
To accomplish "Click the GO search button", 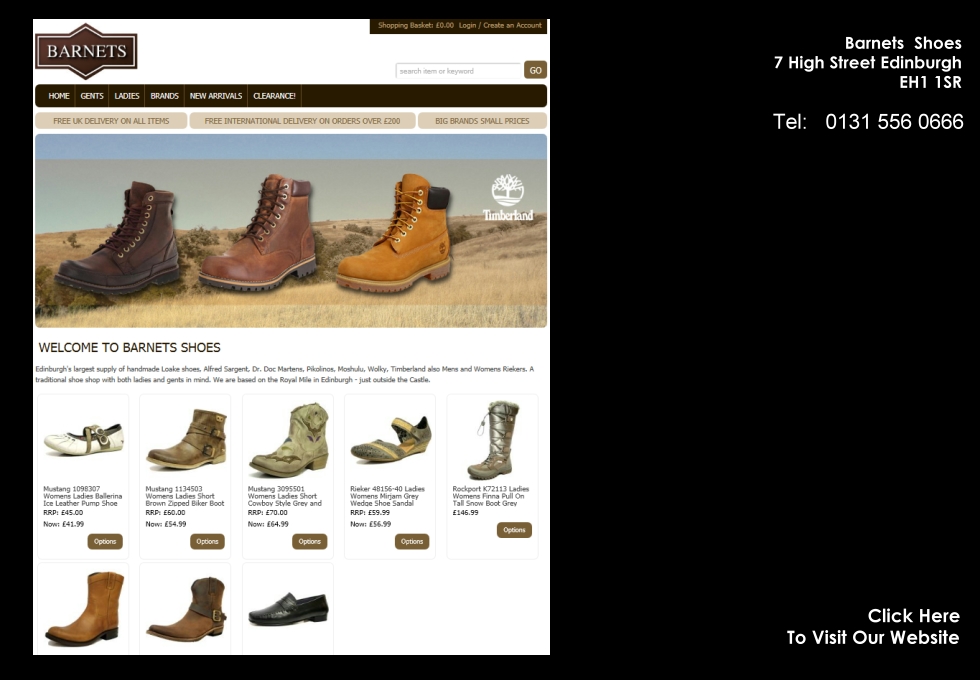I will (x=536, y=70).
